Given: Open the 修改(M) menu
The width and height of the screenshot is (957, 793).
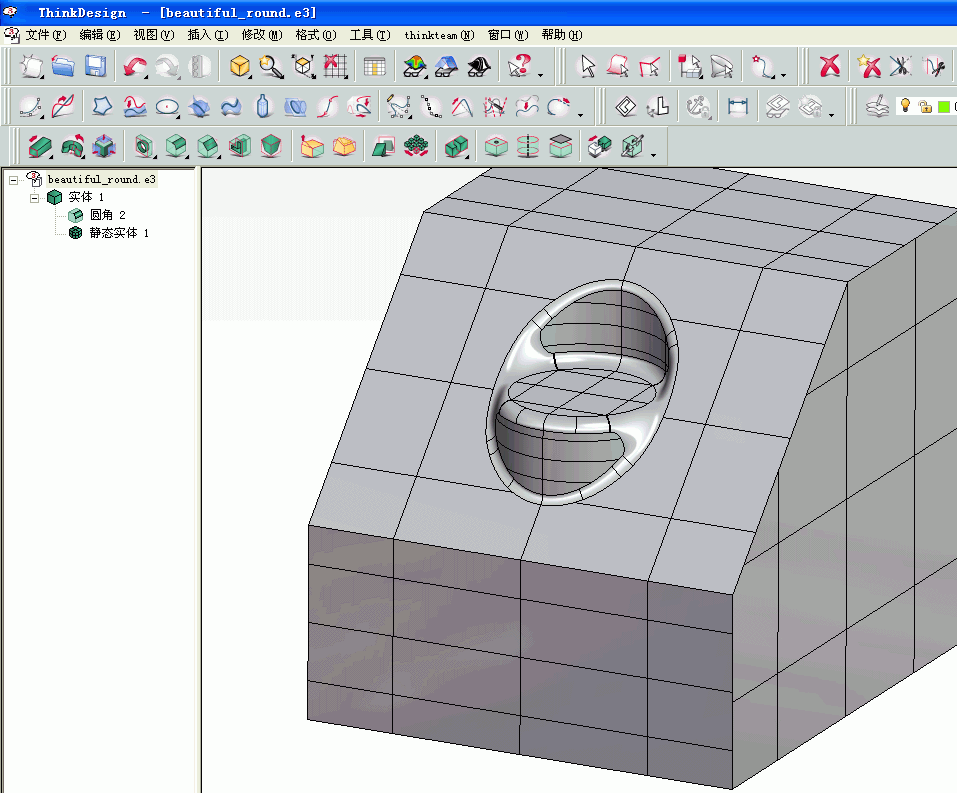Looking at the screenshot, I should [262, 35].
